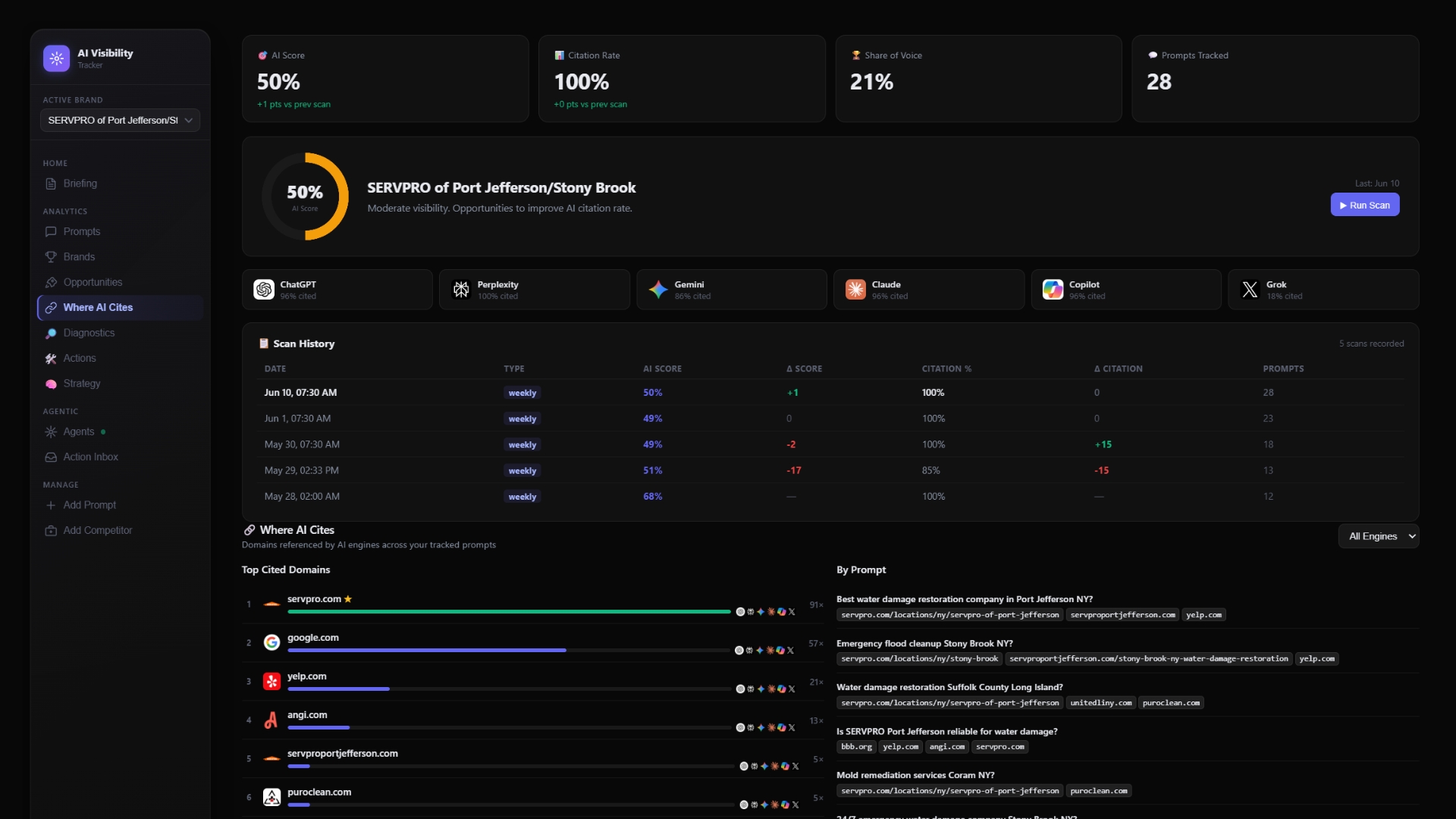1456x819 pixels.
Task: Click the puroclean.com logo icon
Action: [x=271, y=798]
